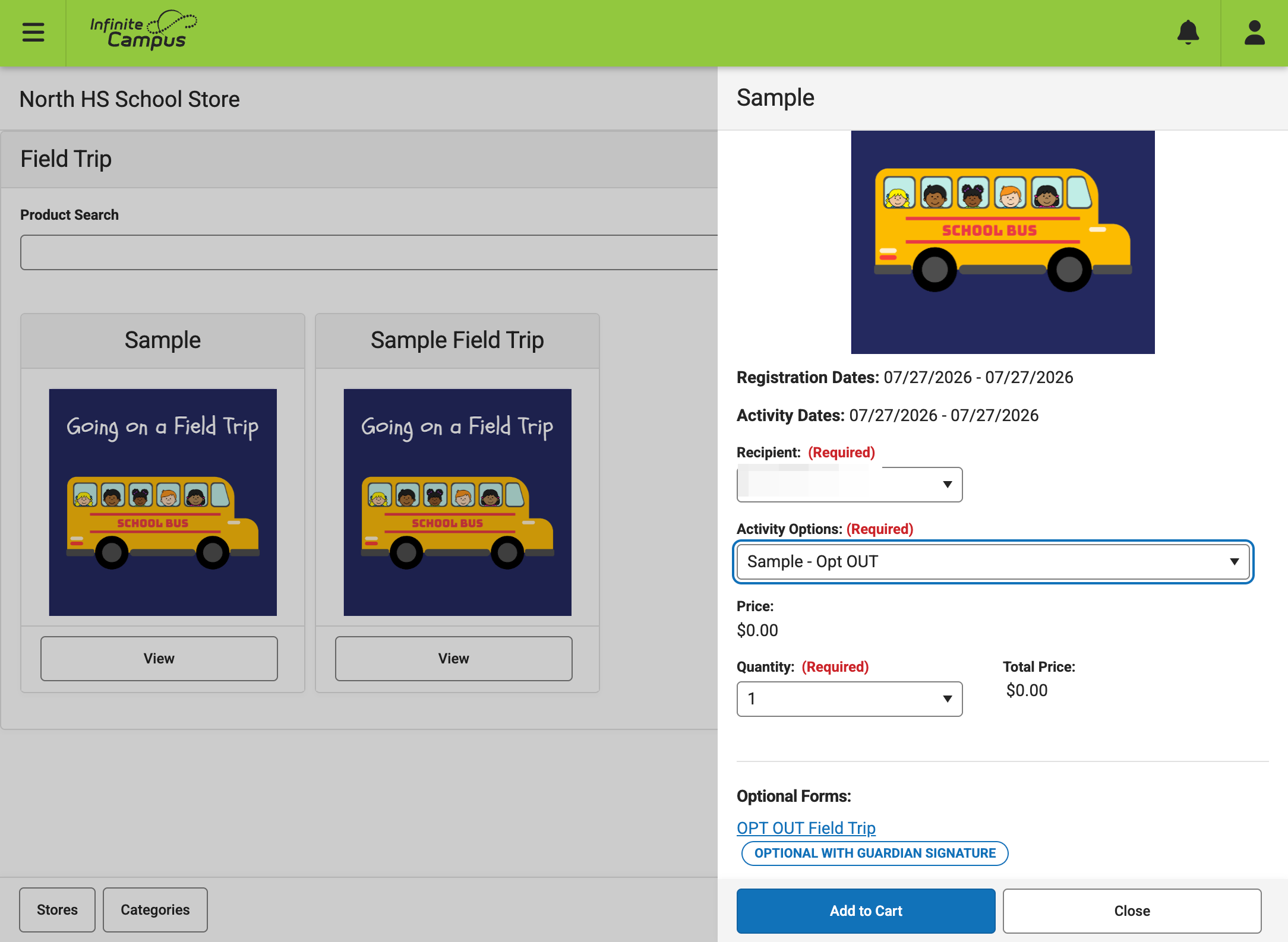Click the Add to Cart button

click(866, 911)
